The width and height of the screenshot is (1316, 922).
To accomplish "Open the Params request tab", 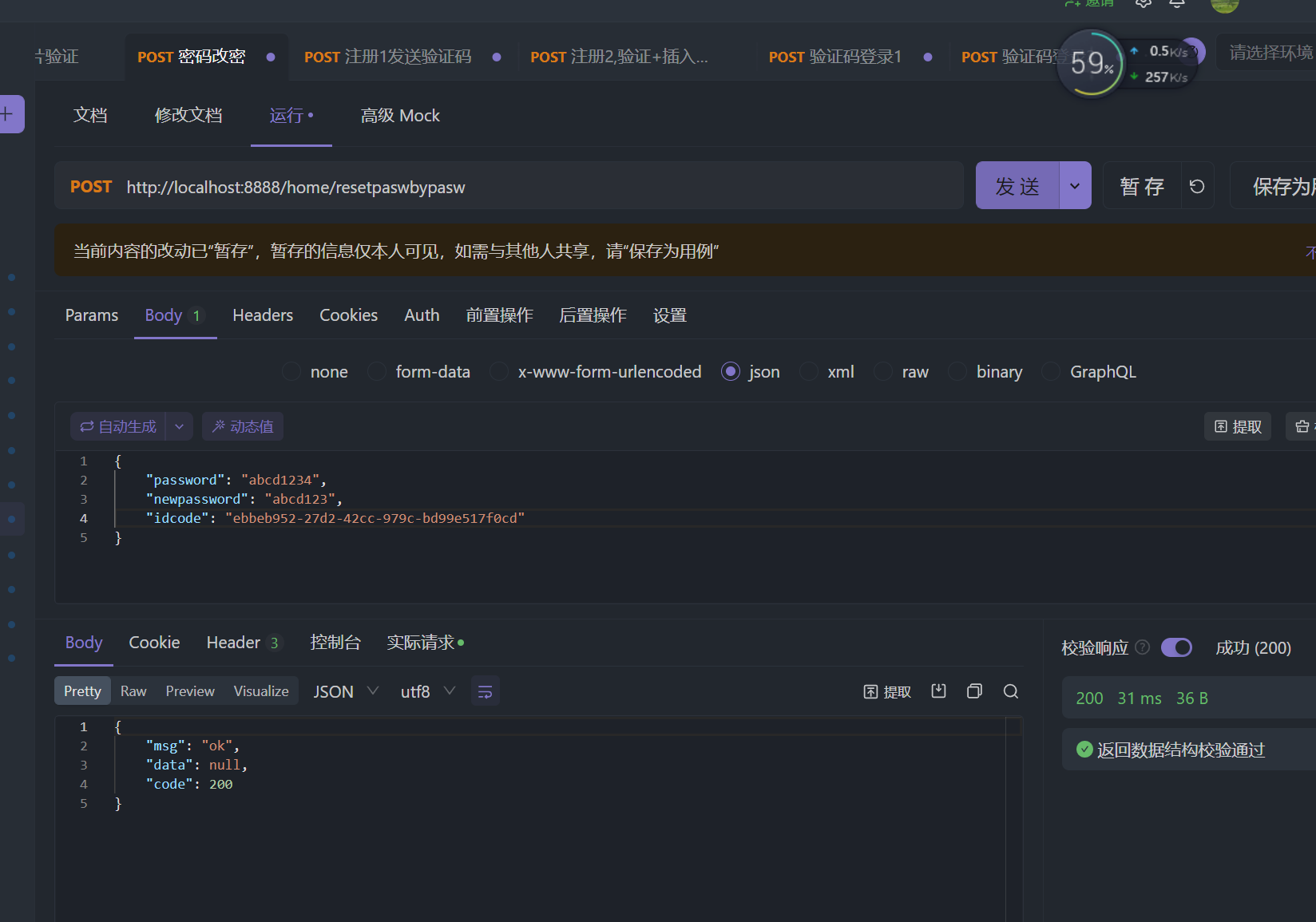I will point(92,315).
